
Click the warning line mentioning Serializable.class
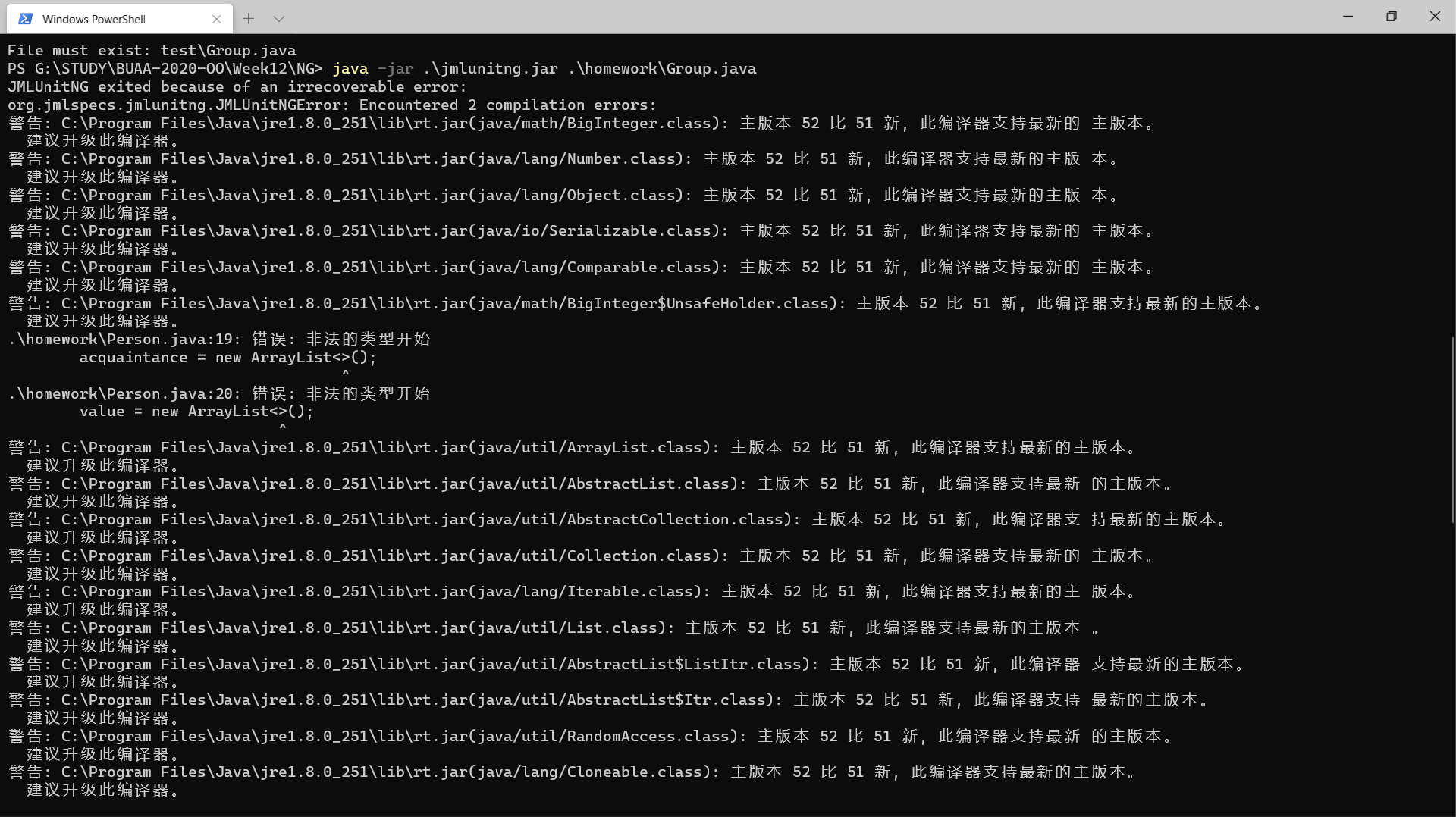(x=582, y=231)
